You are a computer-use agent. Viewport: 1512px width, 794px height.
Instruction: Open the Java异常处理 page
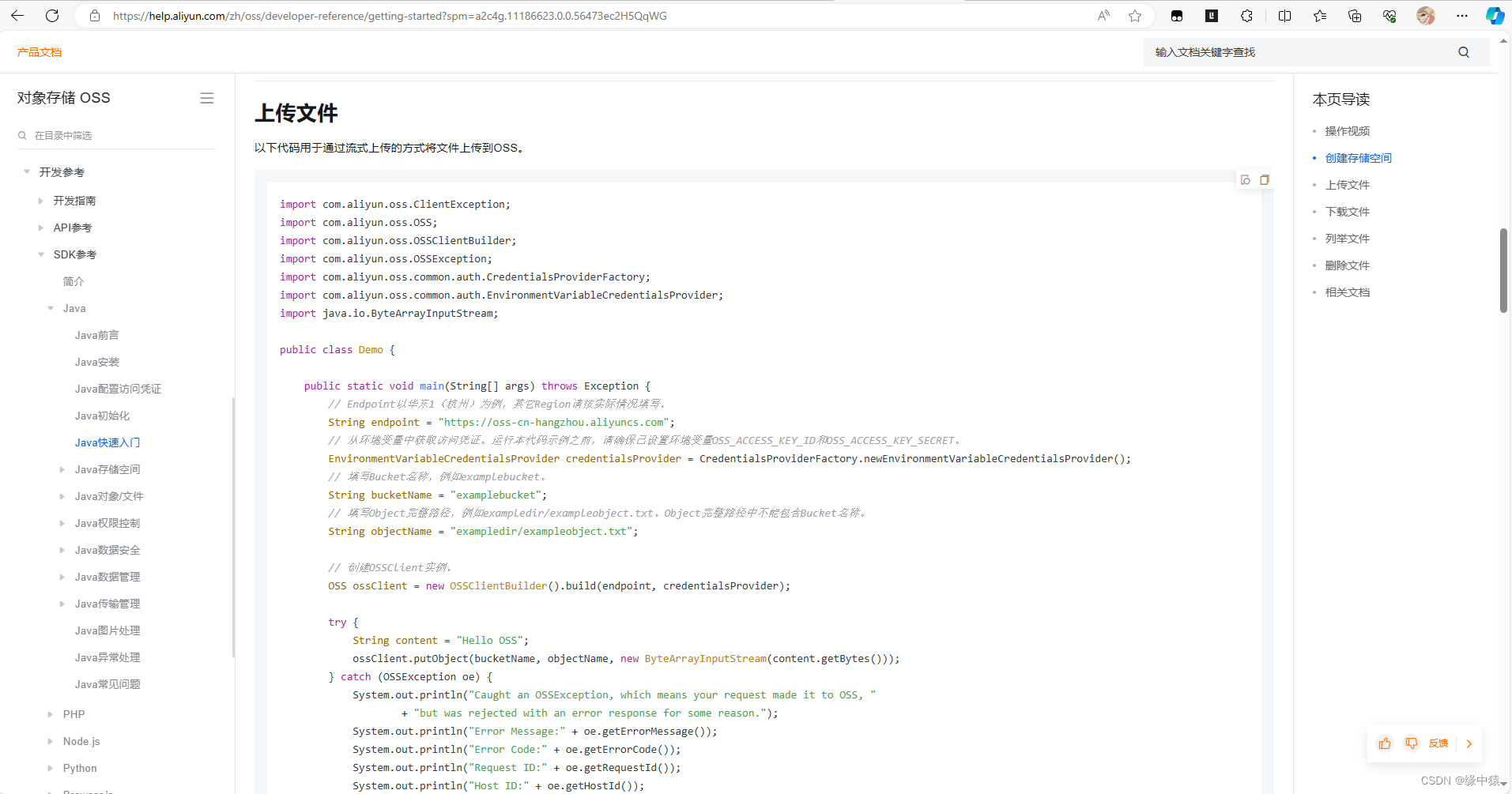click(107, 657)
